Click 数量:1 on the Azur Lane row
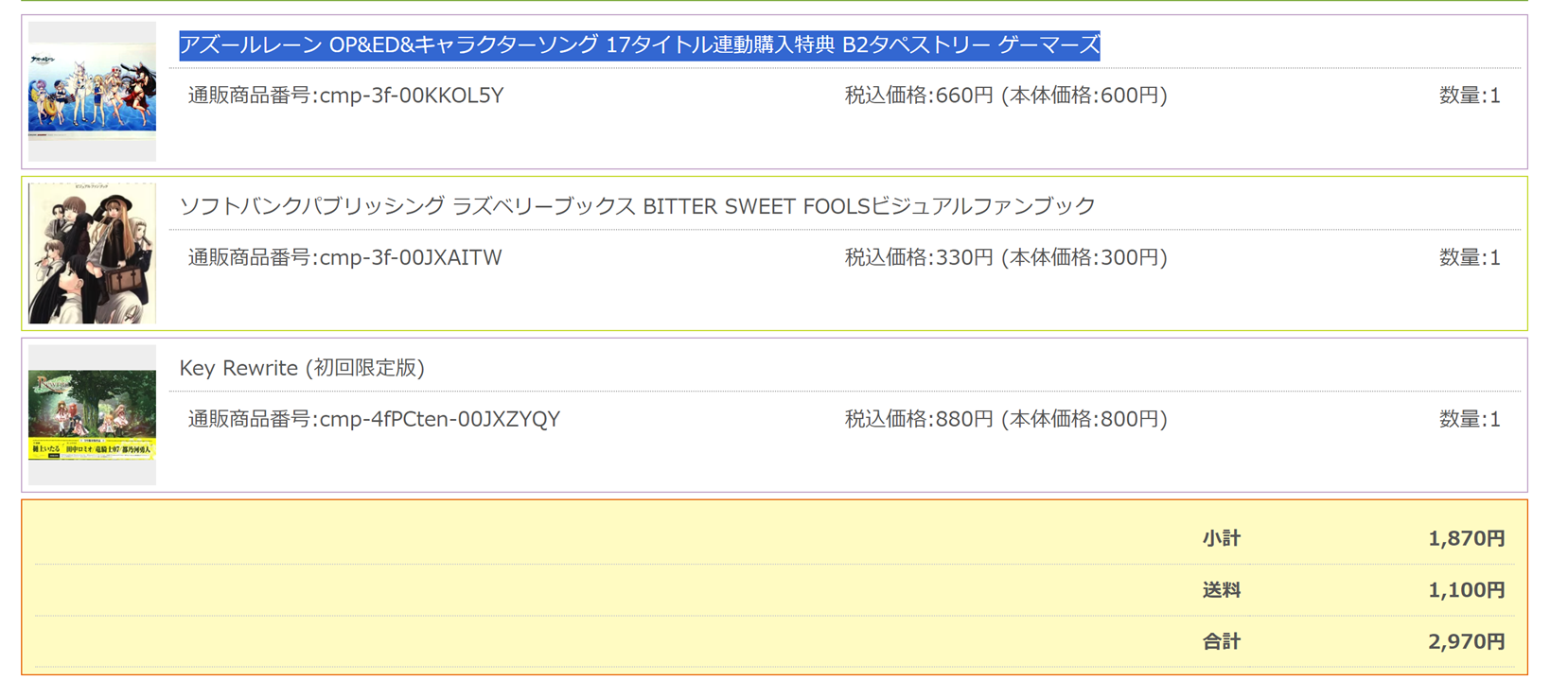 click(x=1469, y=96)
